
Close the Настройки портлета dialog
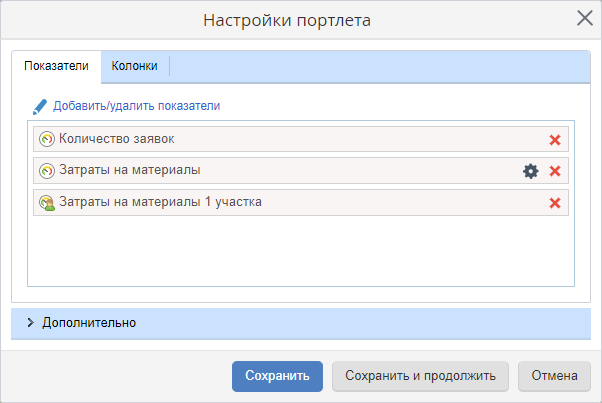click(585, 18)
